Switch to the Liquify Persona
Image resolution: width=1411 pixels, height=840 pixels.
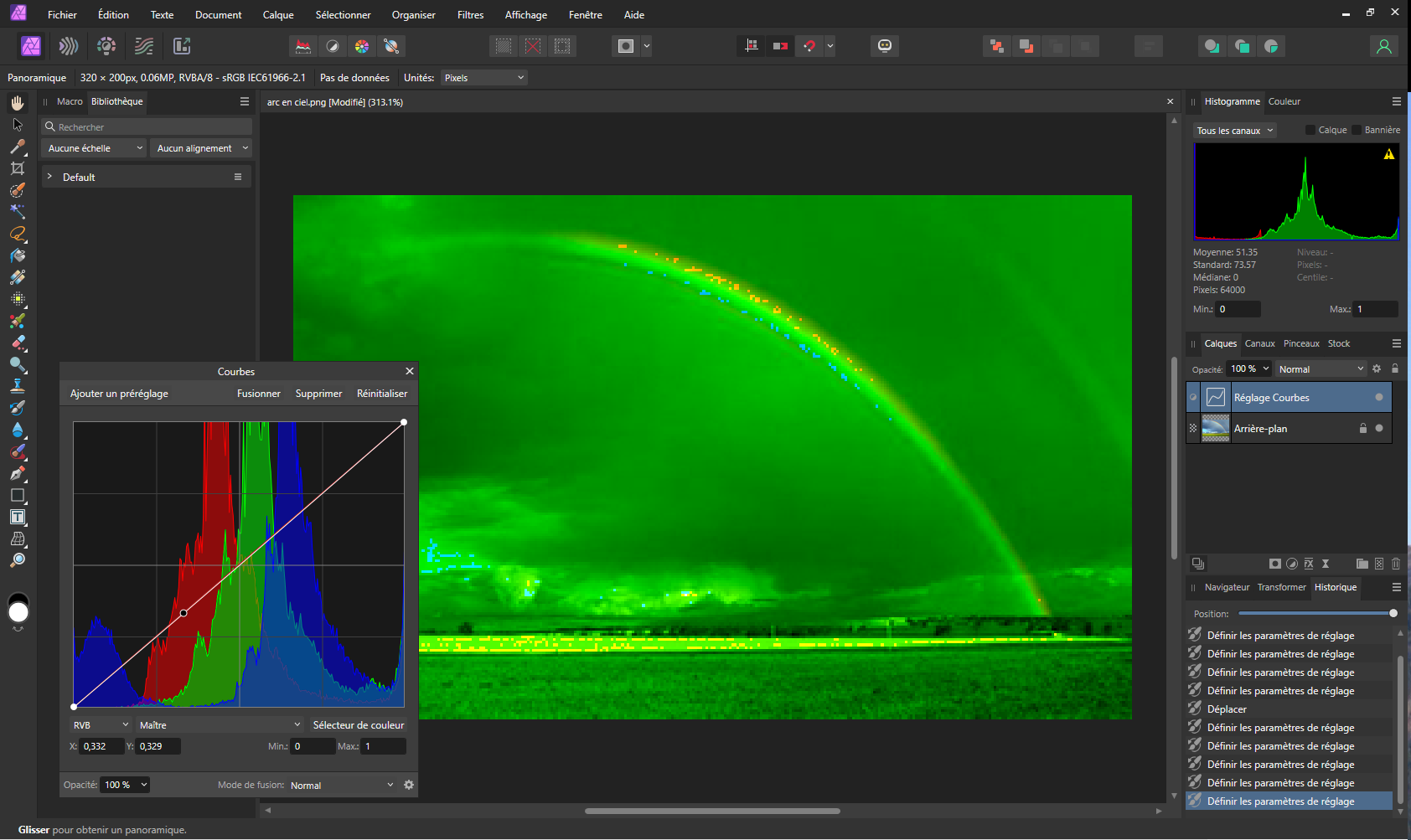[x=69, y=46]
